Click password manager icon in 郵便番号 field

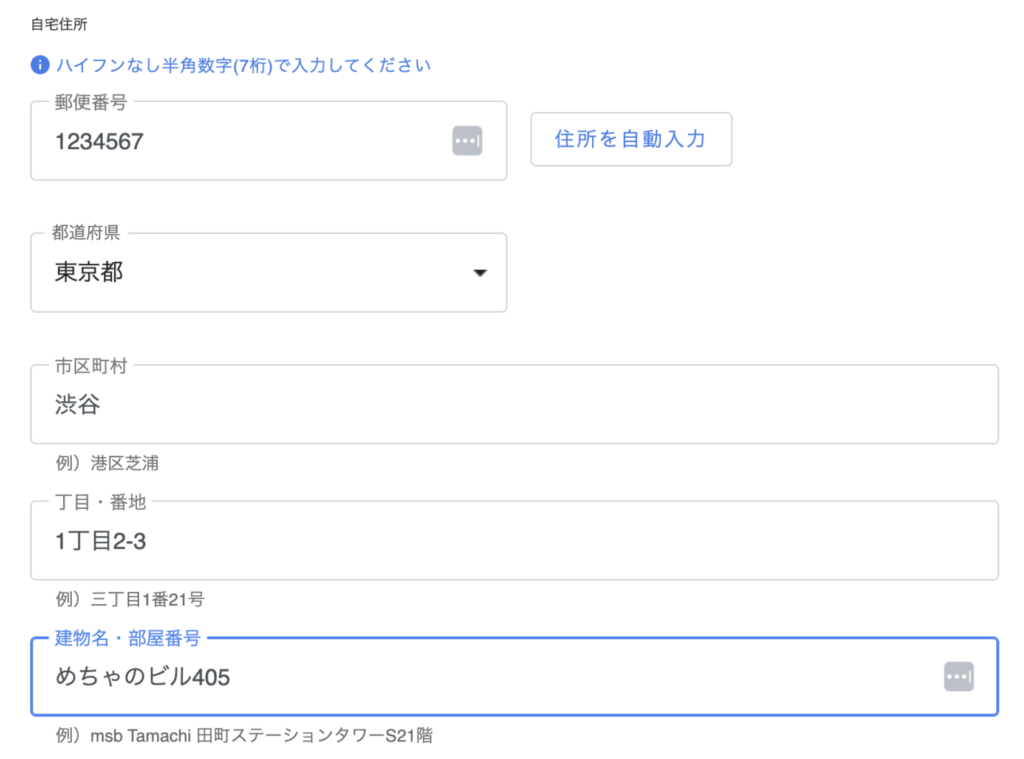467,141
